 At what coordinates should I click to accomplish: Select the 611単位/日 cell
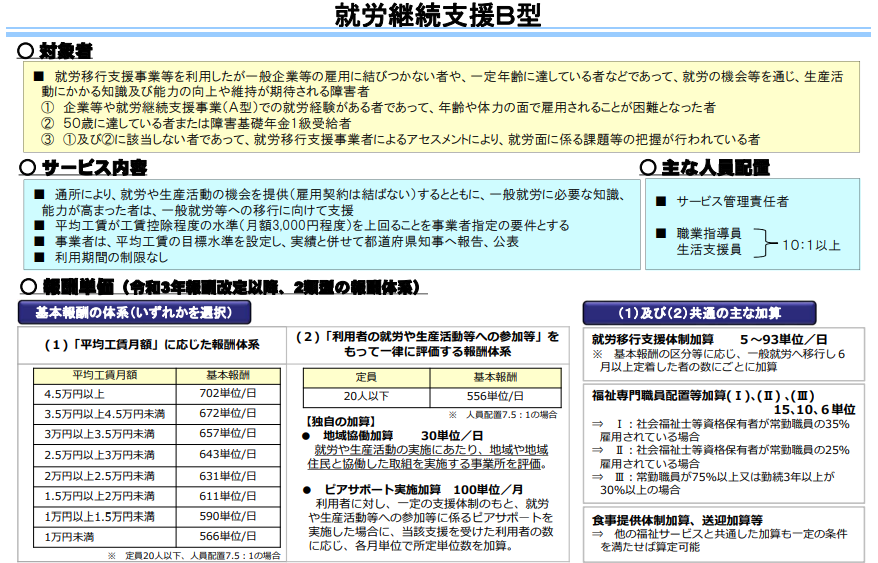coord(228,496)
